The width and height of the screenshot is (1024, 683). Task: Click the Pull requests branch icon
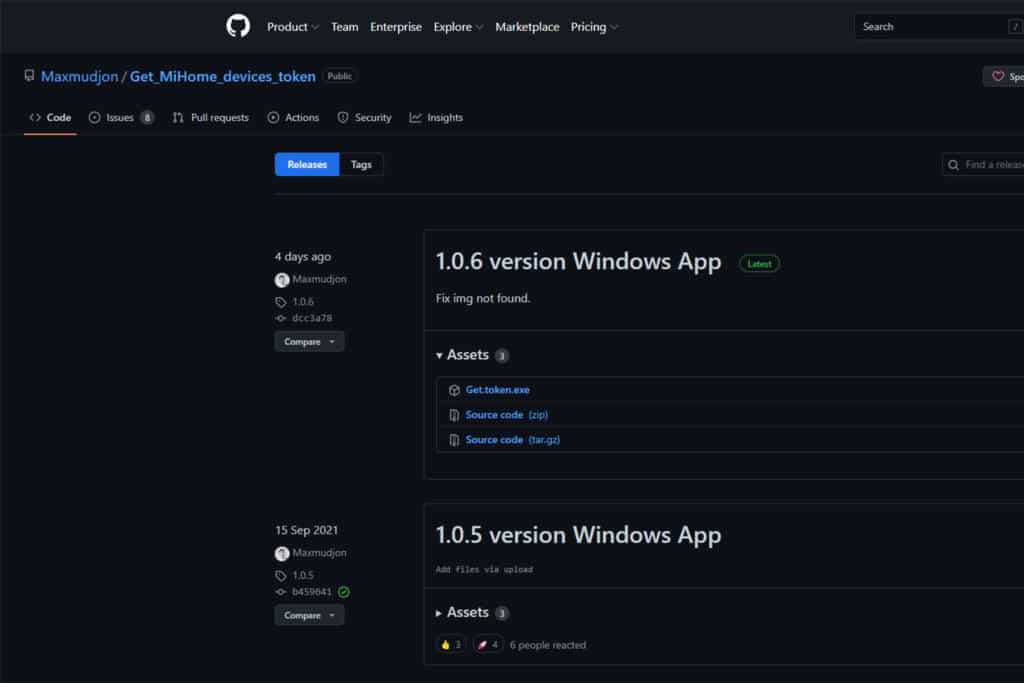pos(178,118)
